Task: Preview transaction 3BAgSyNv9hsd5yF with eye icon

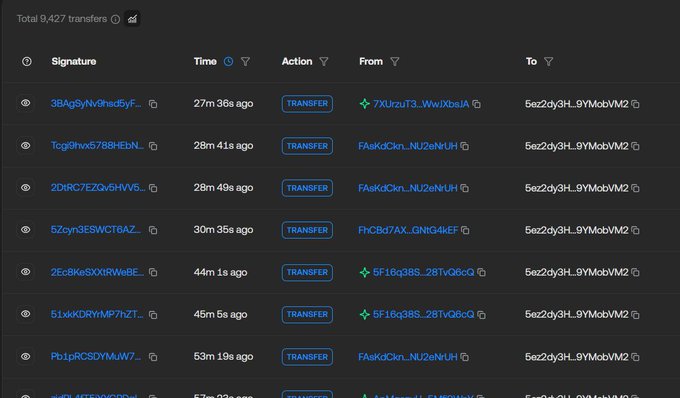Action: click(26, 103)
